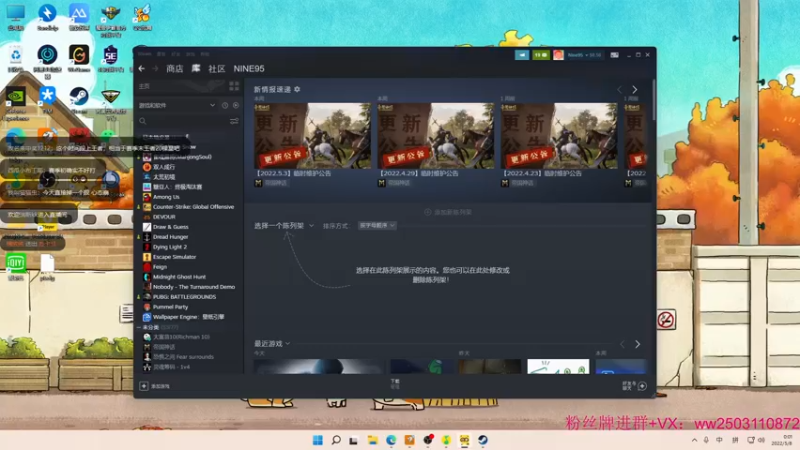Click the user avatar in title bar
The width and height of the screenshot is (800, 450).
point(559,55)
